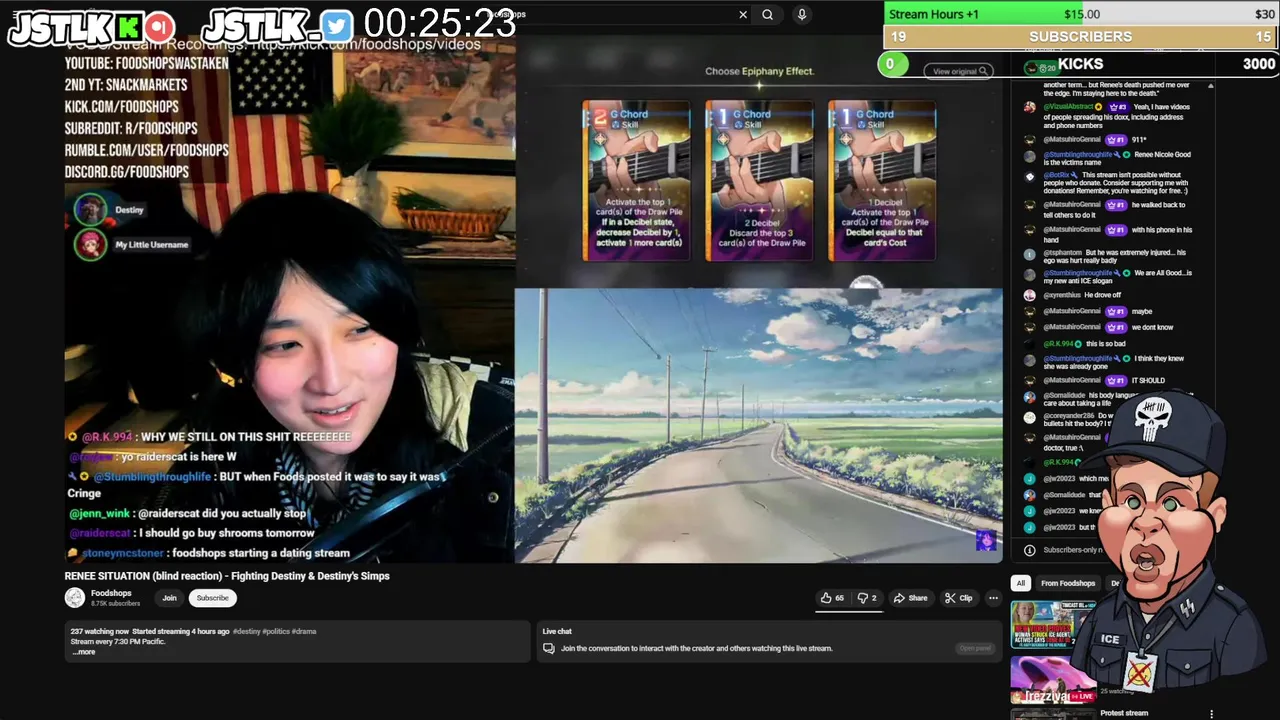Click the @tsphantom username in chat

coord(1063,253)
